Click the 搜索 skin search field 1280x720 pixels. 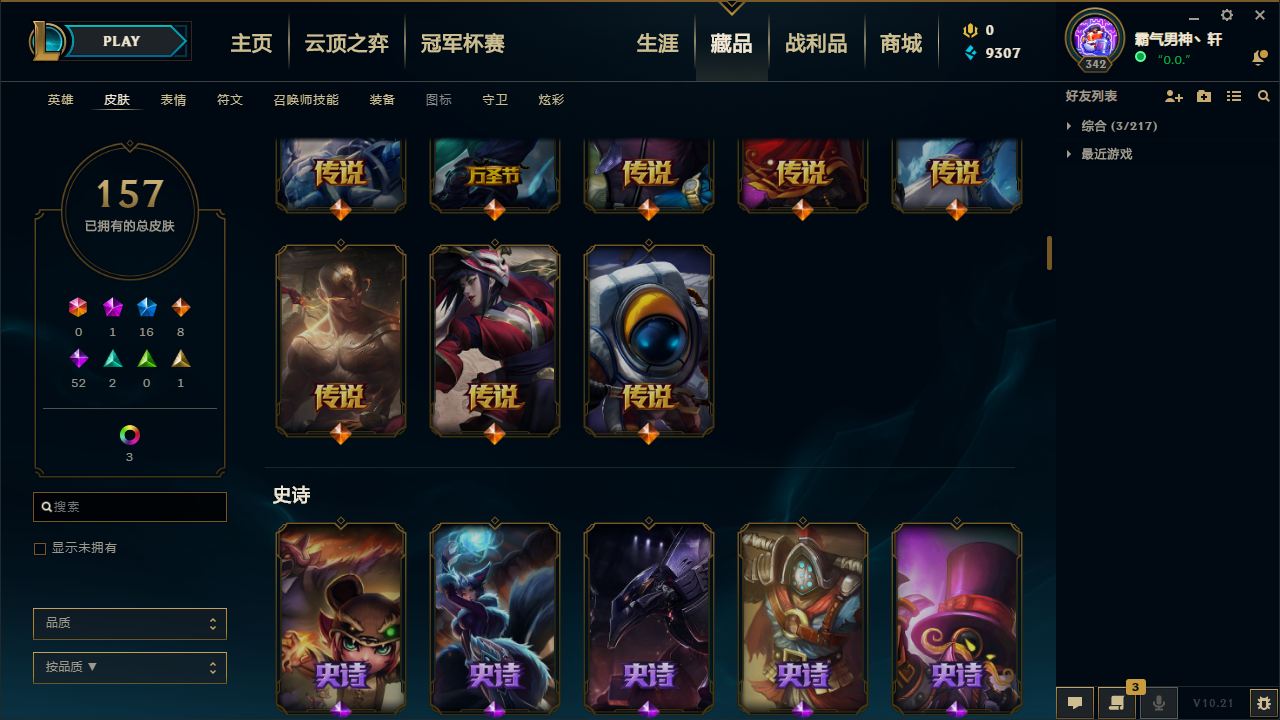click(130, 507)
